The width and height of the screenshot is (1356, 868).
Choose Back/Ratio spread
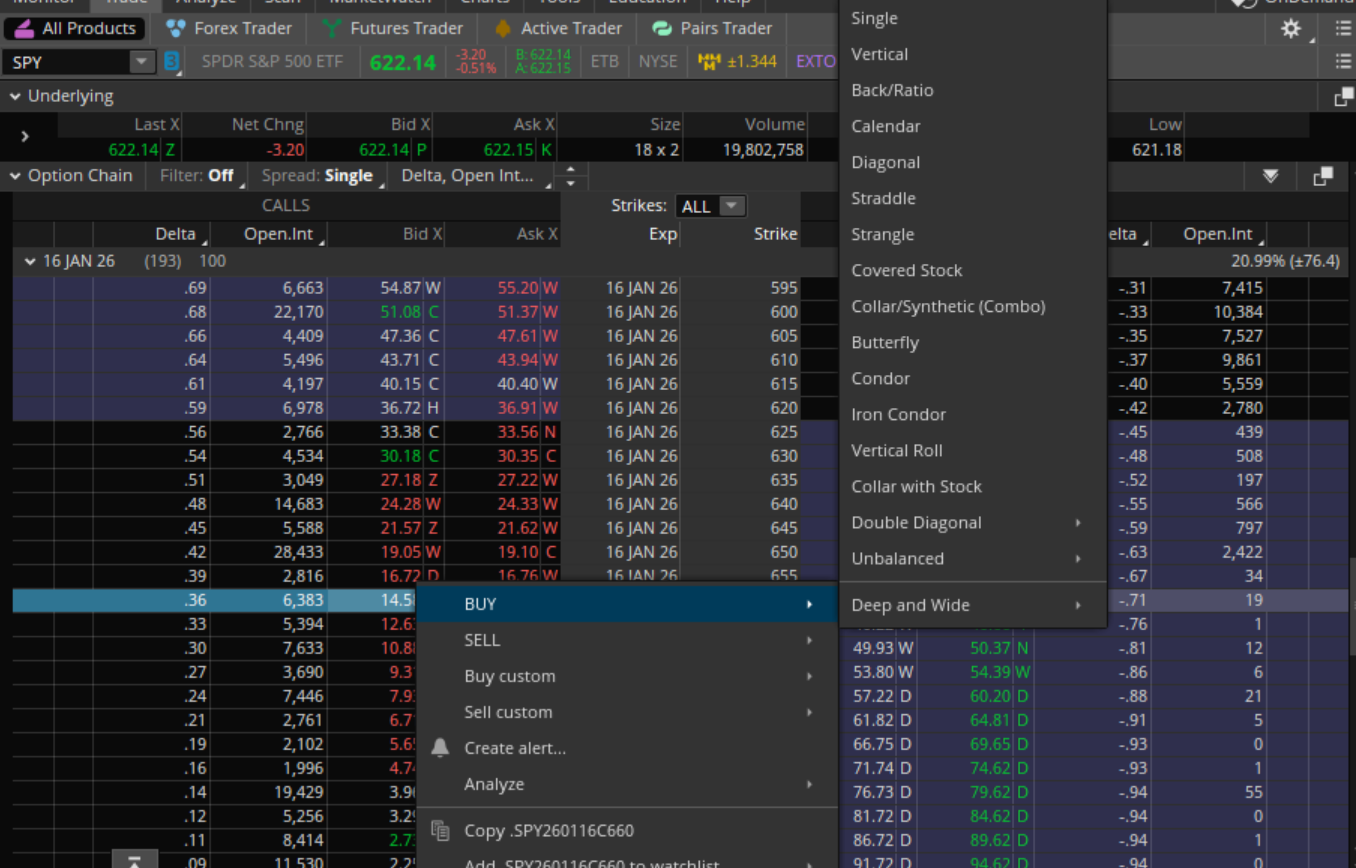972,90
